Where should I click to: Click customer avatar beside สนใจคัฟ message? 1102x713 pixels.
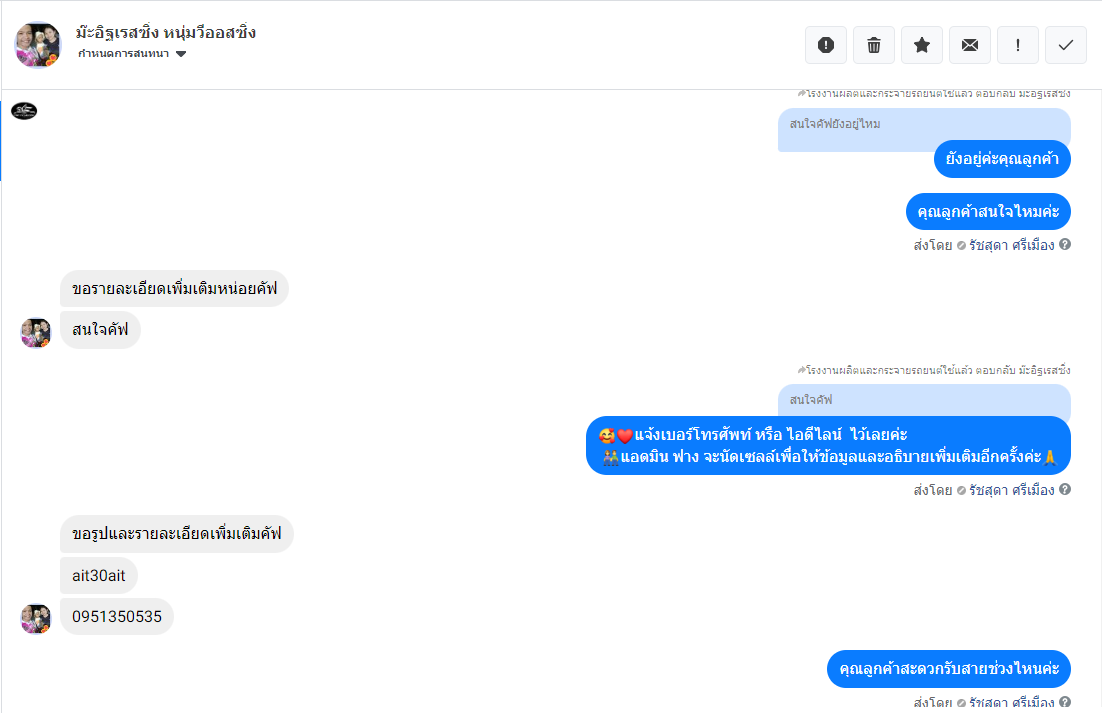click(x=35, y=333)
